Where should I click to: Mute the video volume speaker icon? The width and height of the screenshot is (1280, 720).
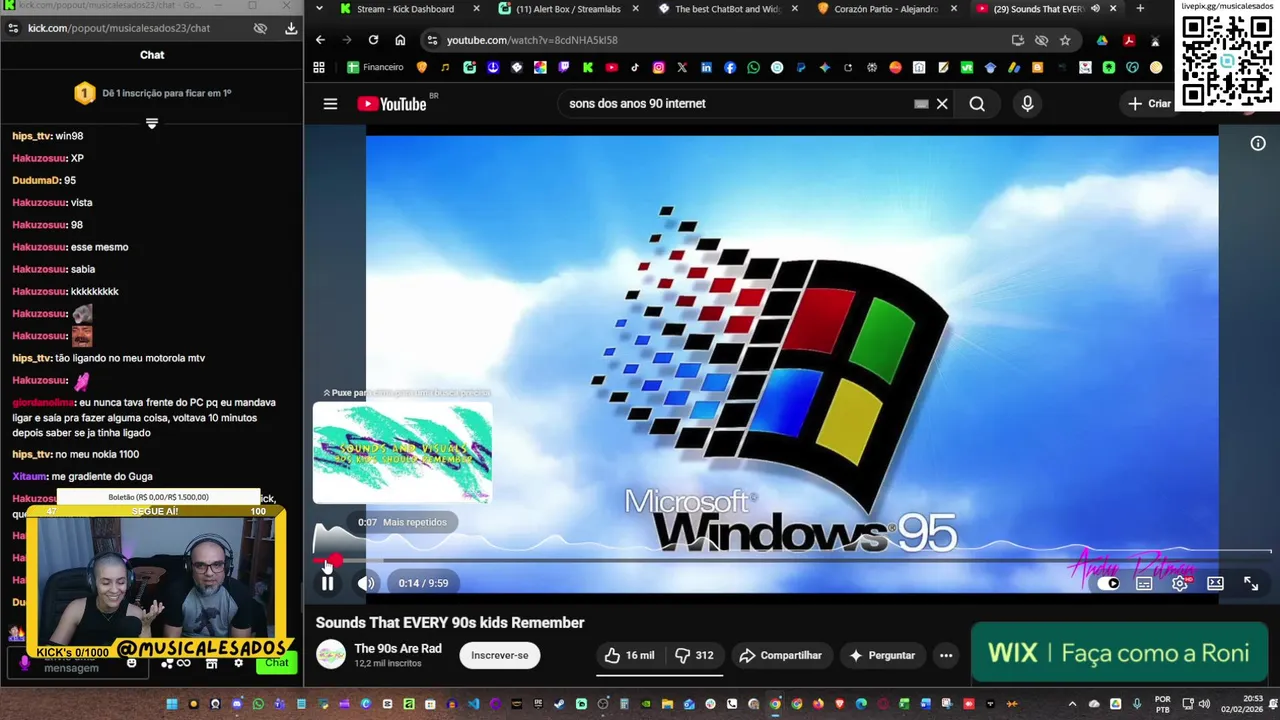366,583
